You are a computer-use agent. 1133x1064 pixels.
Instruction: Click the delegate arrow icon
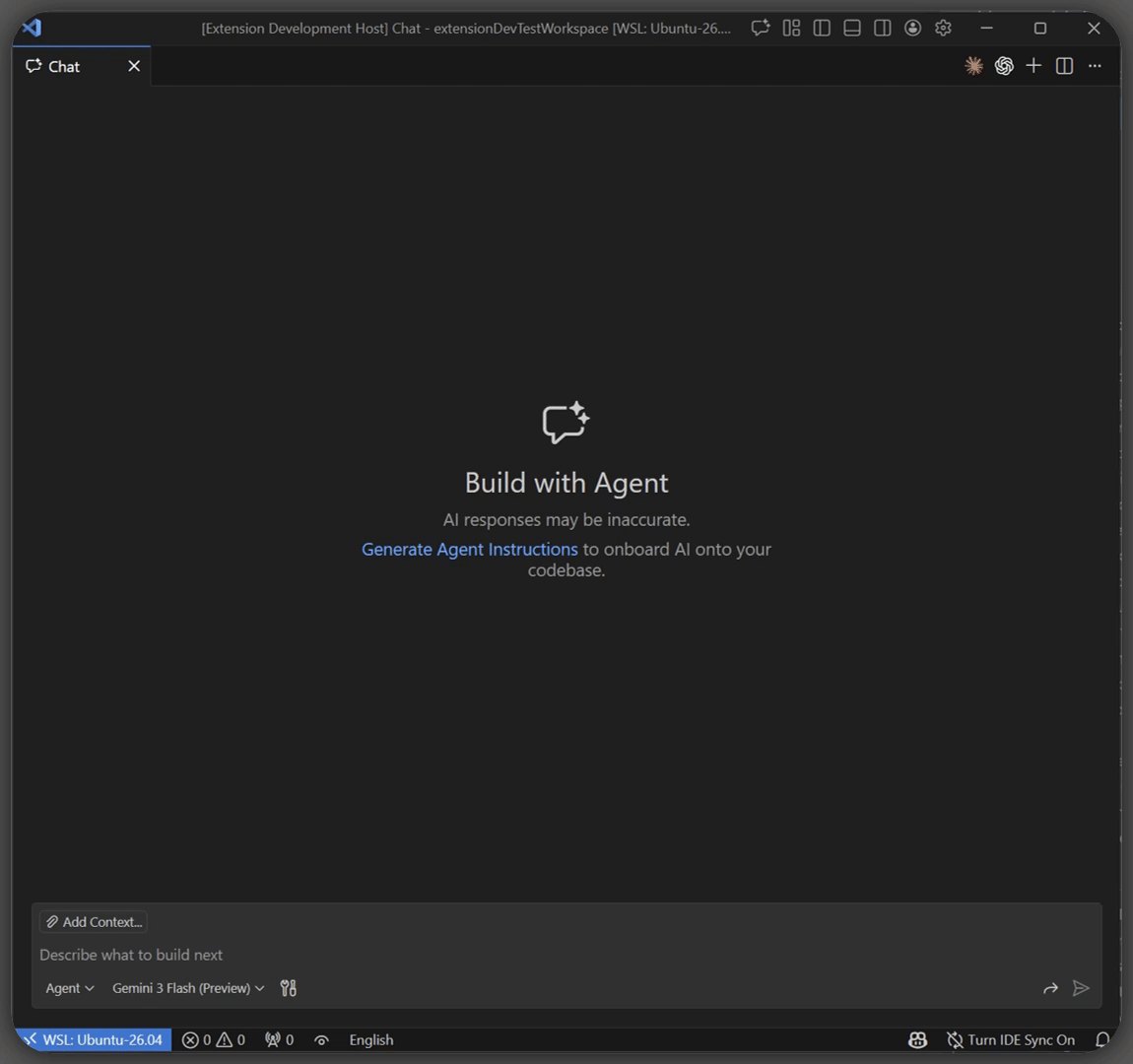pos(1050,988)
